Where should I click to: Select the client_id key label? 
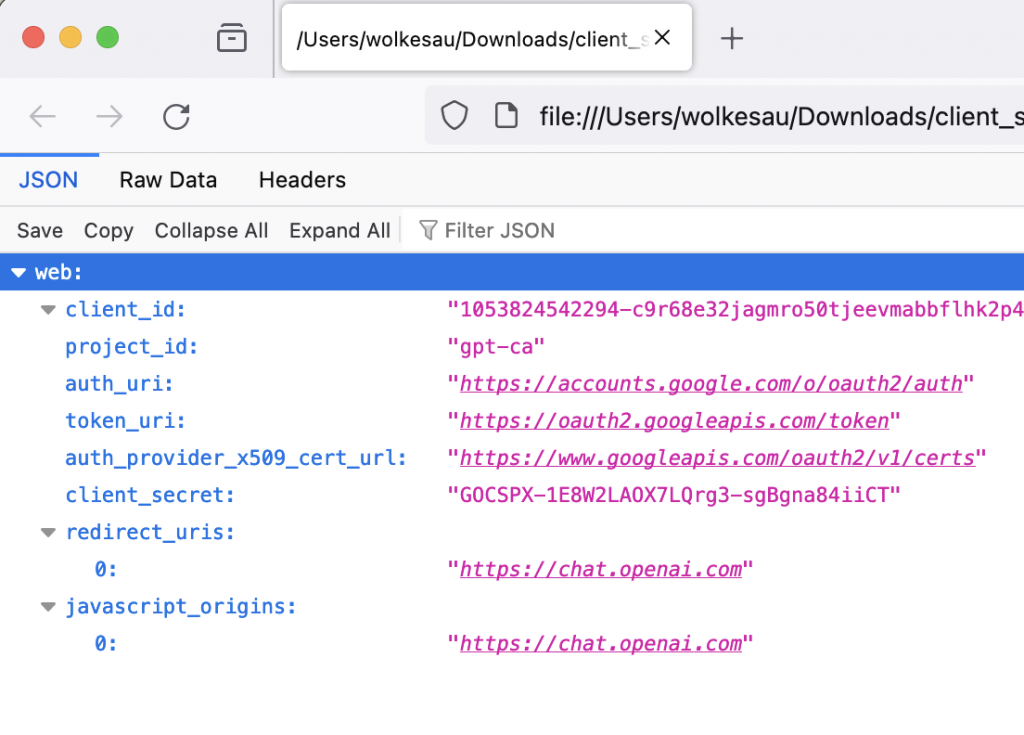click(x=125, y=310)
